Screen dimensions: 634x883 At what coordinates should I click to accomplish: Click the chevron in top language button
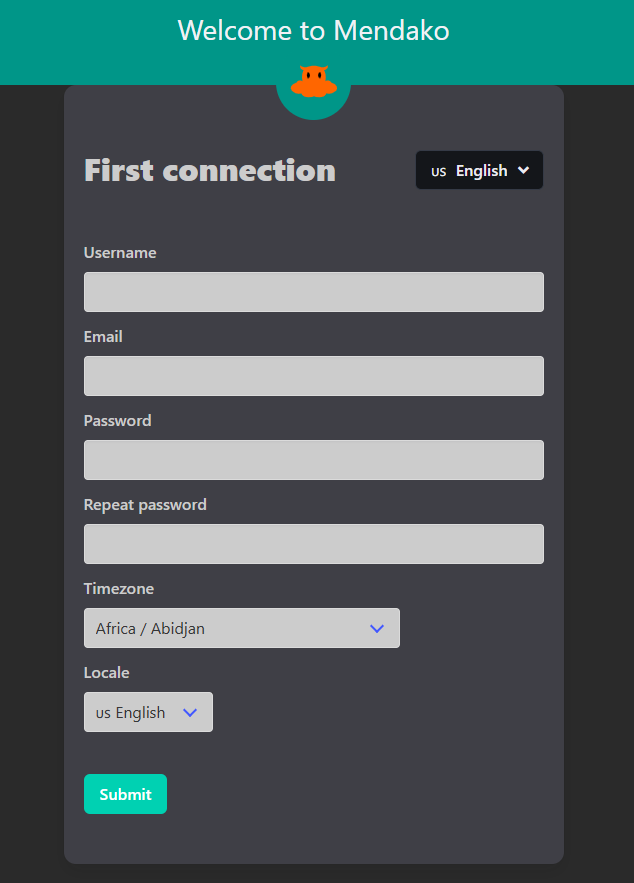tap(523, 170)
